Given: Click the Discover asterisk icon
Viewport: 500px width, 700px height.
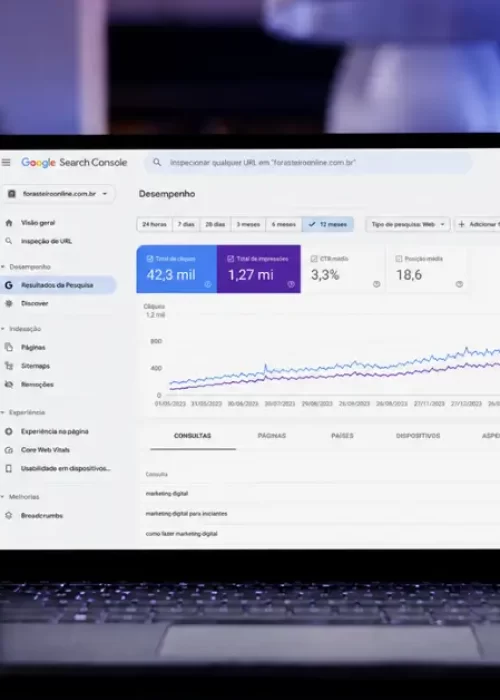Looking at the screenshot, I should coord(8,304).
